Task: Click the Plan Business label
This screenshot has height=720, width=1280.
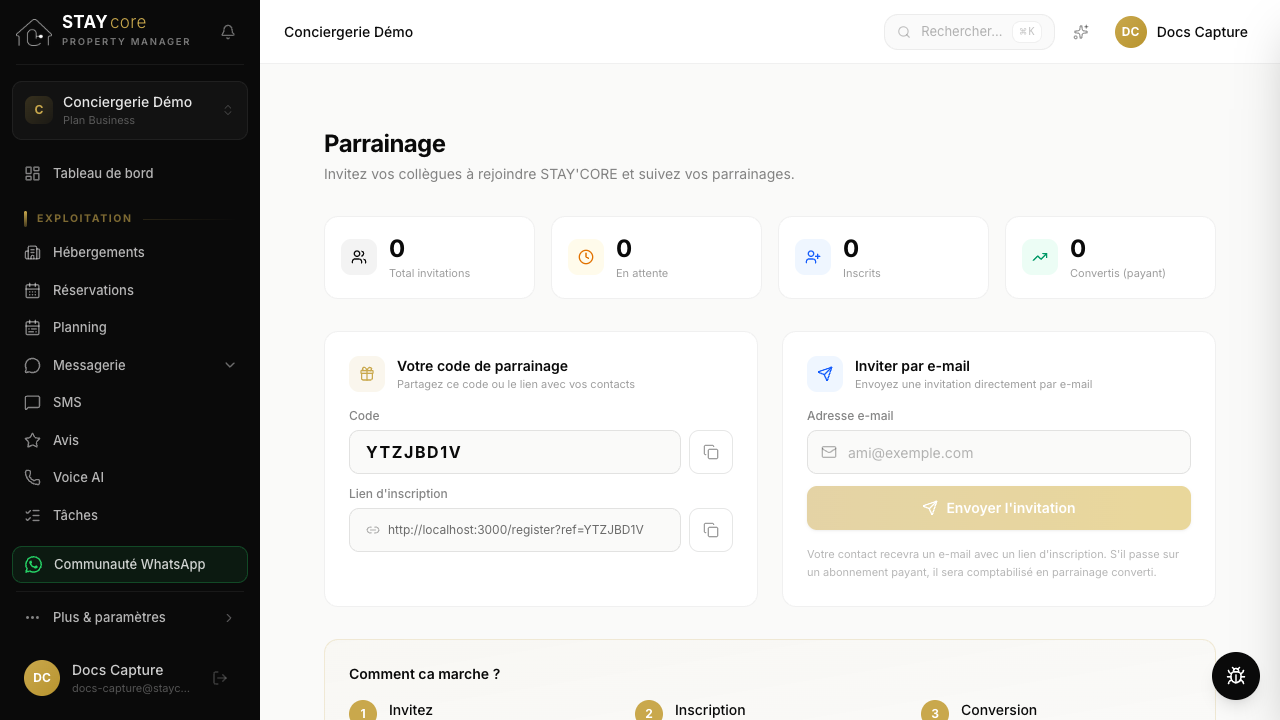Action: [x=99, y=120]
